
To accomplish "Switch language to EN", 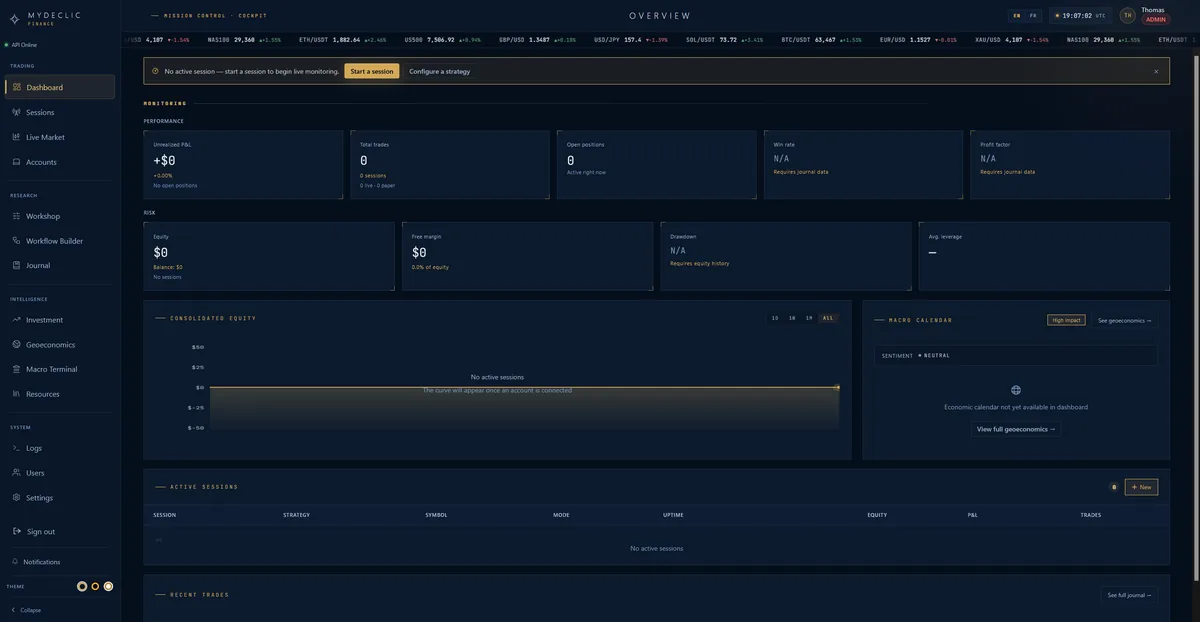I will pyautogui.click(x=1017, y=16).
